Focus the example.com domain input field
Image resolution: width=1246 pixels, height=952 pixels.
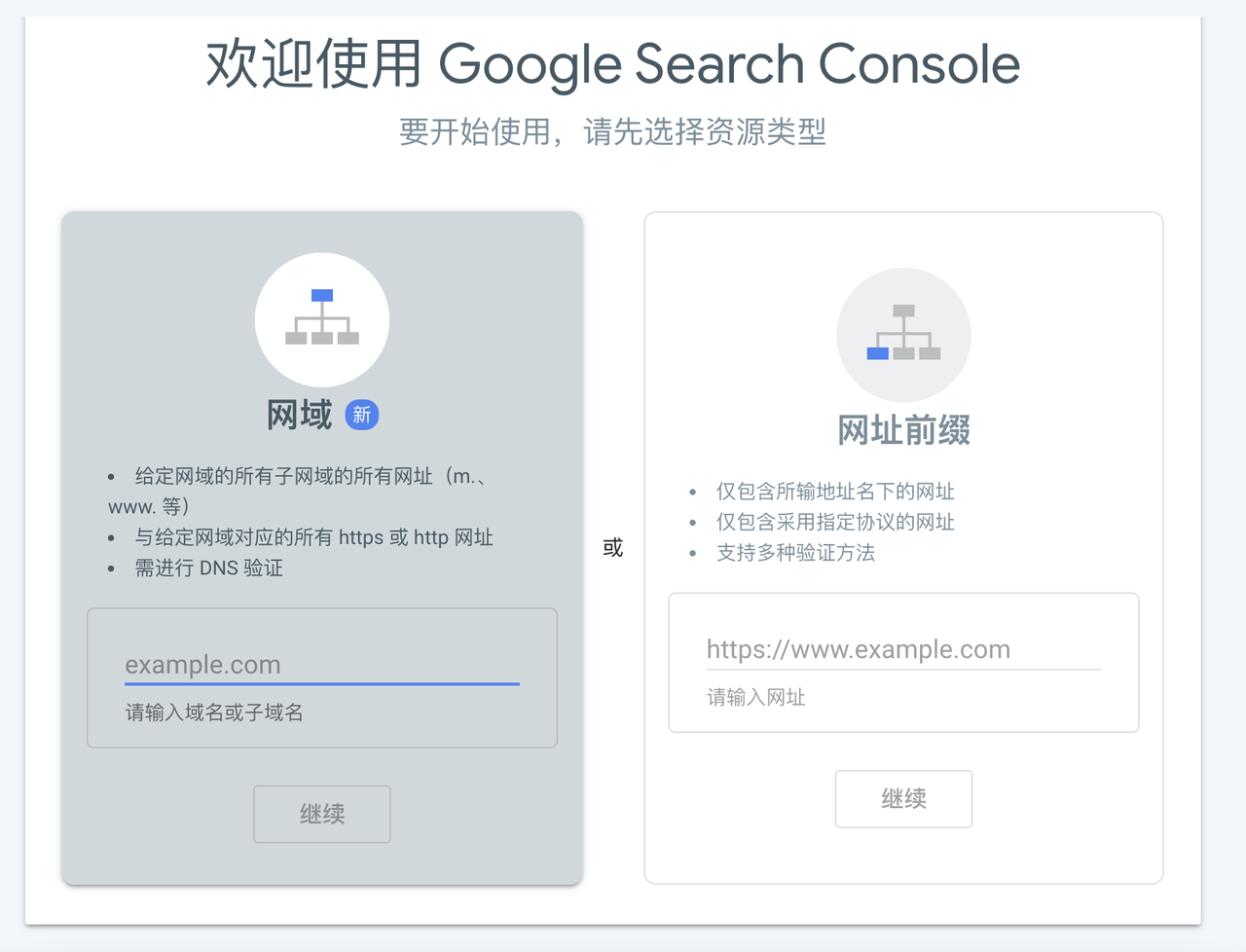click(x=322, y=665)
